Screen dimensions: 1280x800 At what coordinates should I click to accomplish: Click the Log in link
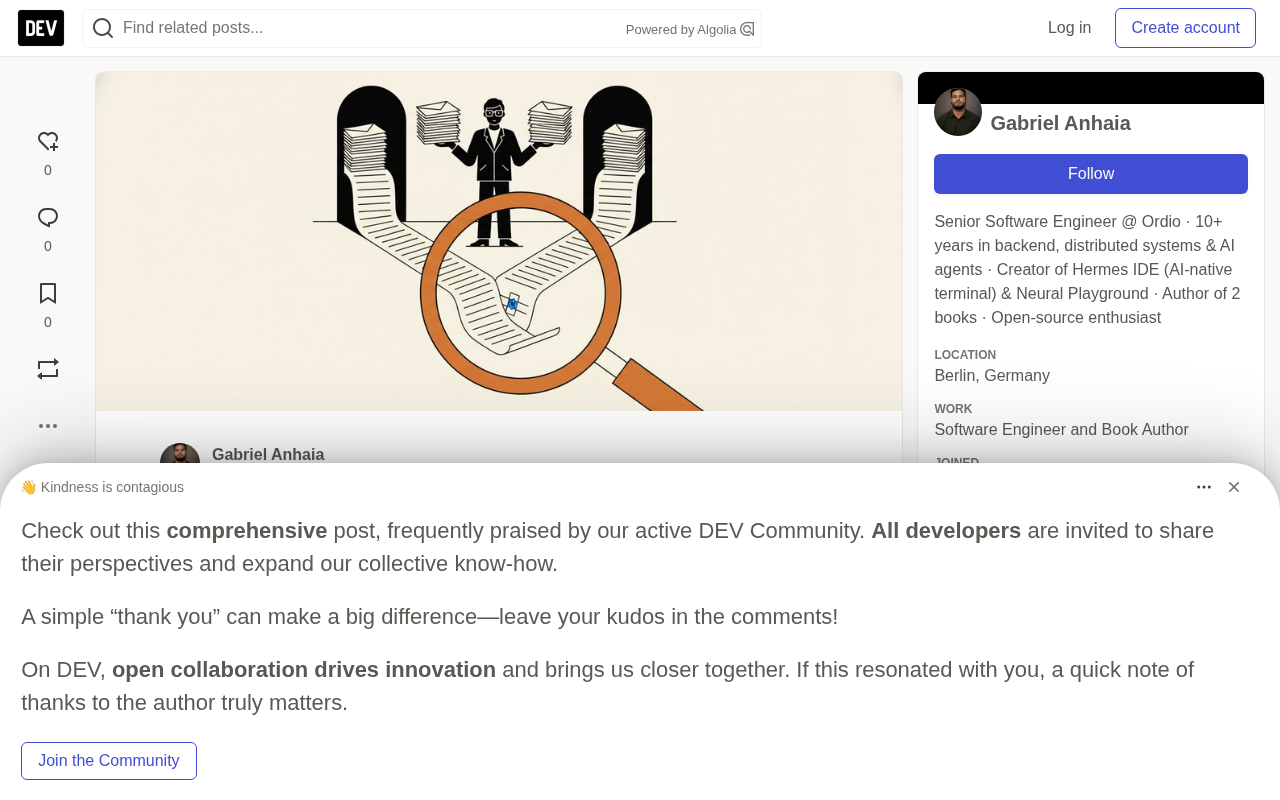pos(1069,28)
